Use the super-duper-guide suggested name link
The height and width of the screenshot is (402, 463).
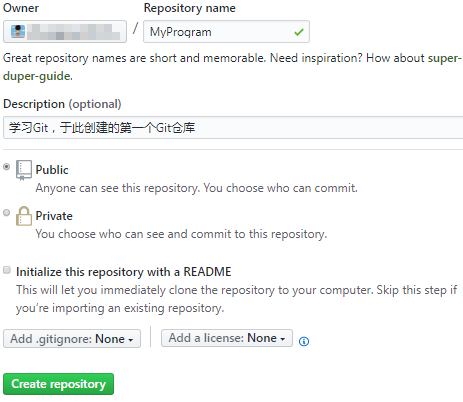pyautogui.click(x=232, y=67)
